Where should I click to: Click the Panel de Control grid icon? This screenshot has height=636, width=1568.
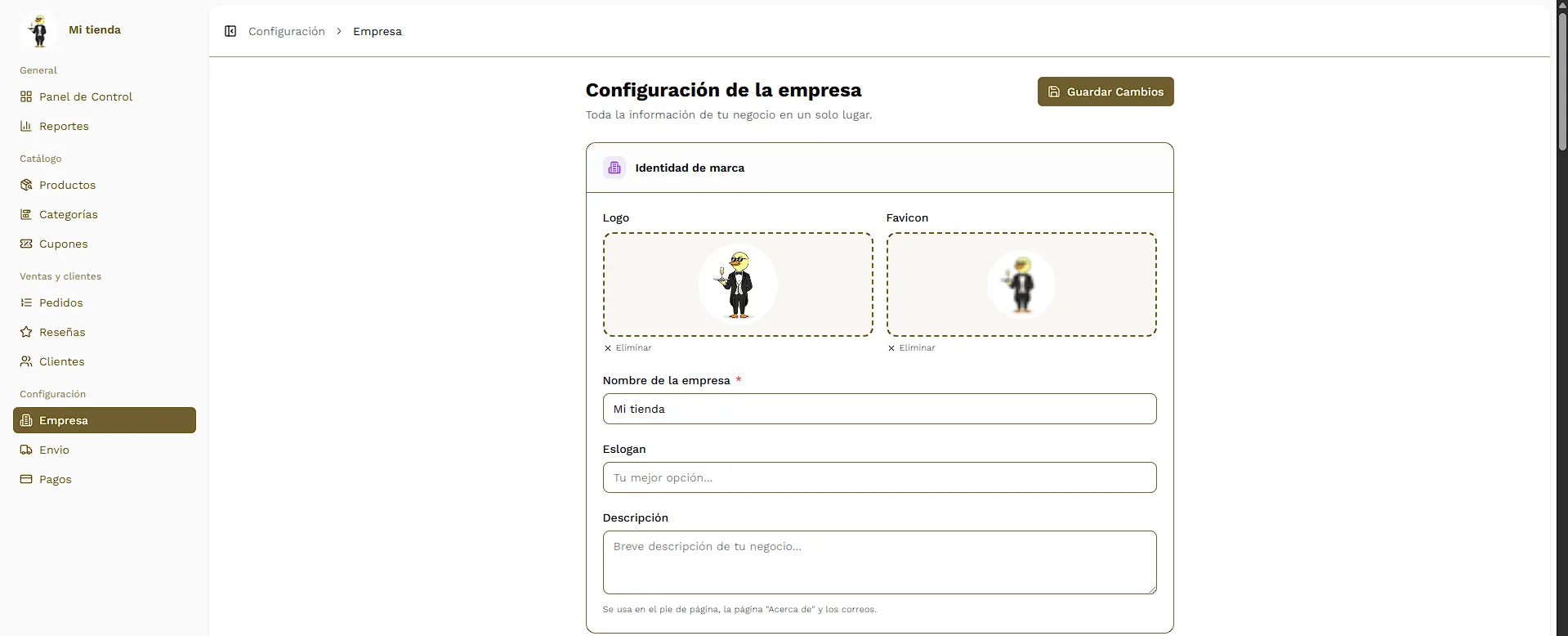coord(26,96)
